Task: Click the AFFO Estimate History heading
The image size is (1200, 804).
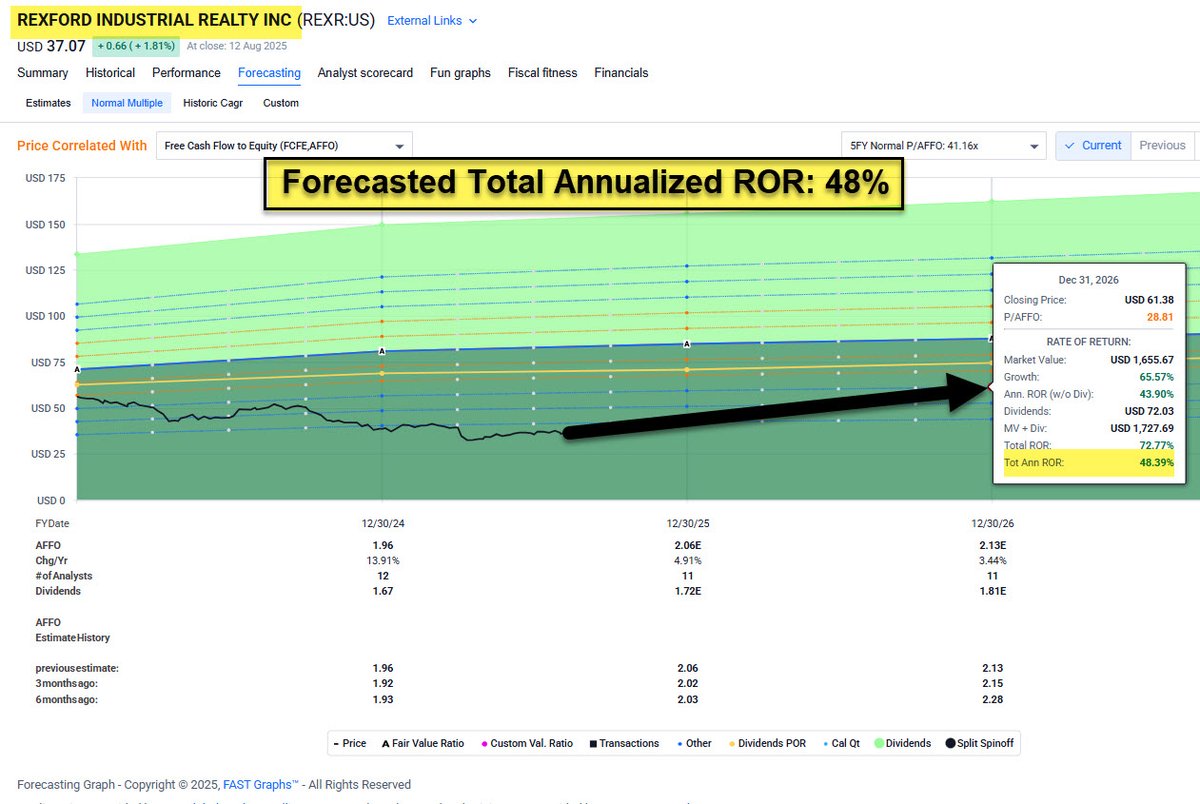Action: [72, 629]
